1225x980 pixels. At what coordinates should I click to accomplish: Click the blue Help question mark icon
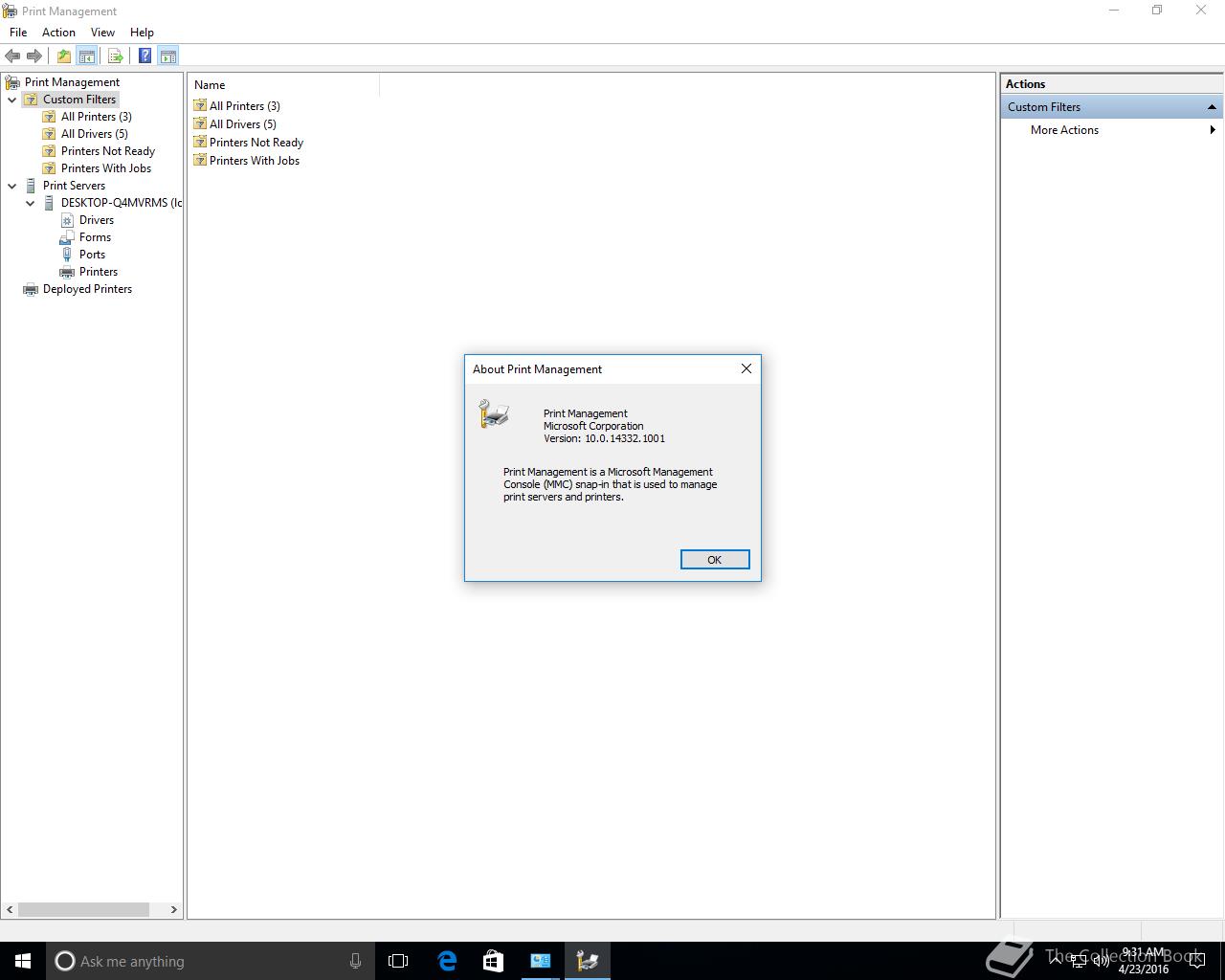coord(145,56)
